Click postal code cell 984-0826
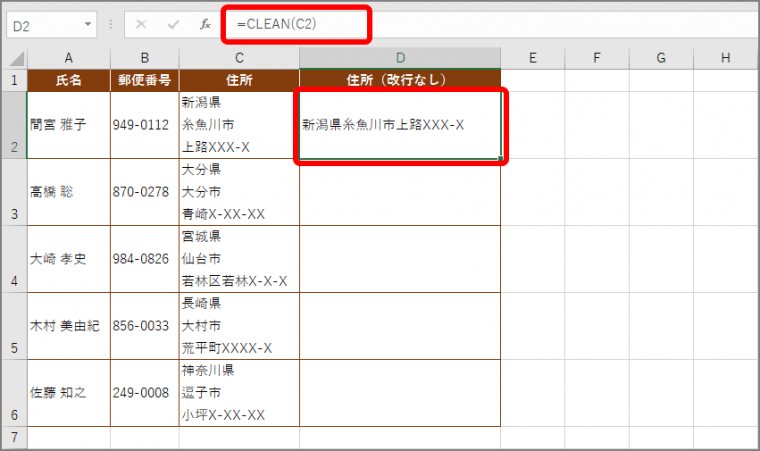Screen dimensions: 760x451 pyautogui.click(x=144, y=259)
